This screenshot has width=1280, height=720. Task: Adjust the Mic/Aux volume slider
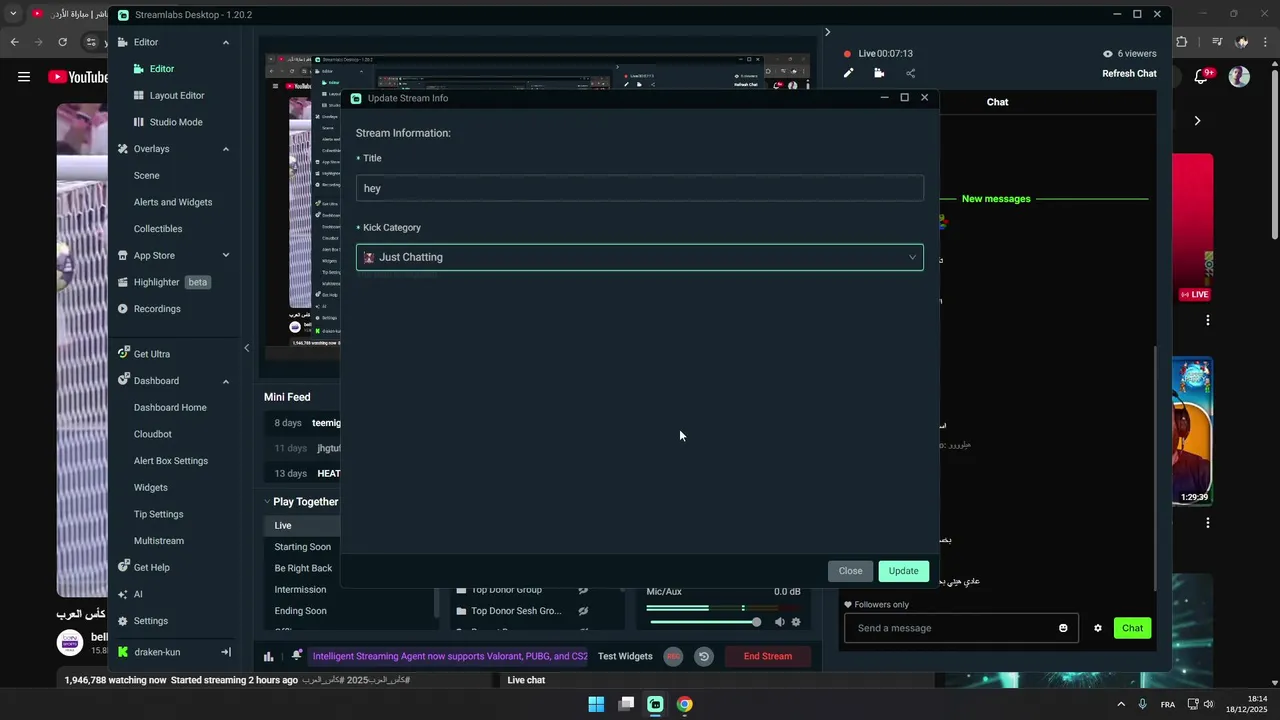[x=704, y=622]
